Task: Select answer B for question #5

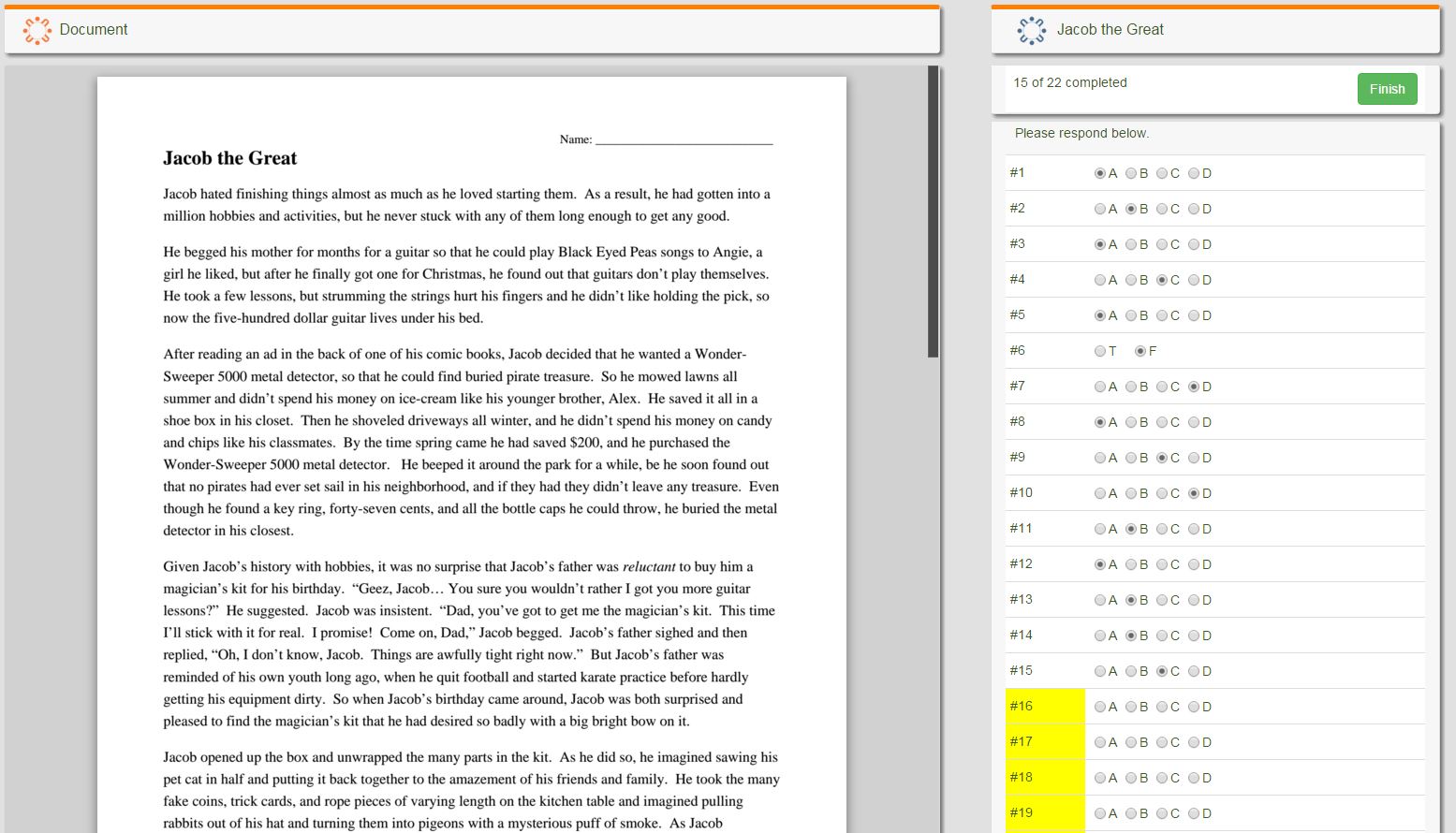Action: (x=1131, y=315)
